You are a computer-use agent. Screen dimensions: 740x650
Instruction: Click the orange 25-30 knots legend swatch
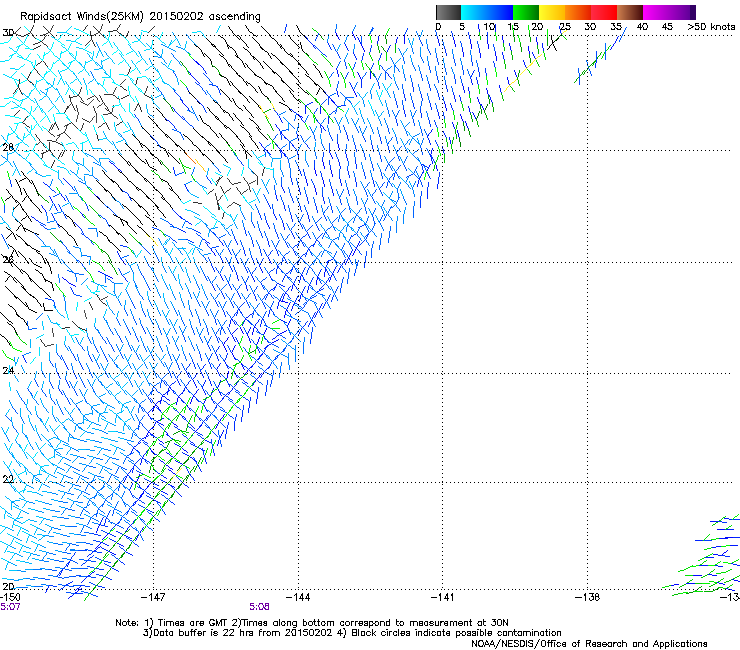click(578, 12)
